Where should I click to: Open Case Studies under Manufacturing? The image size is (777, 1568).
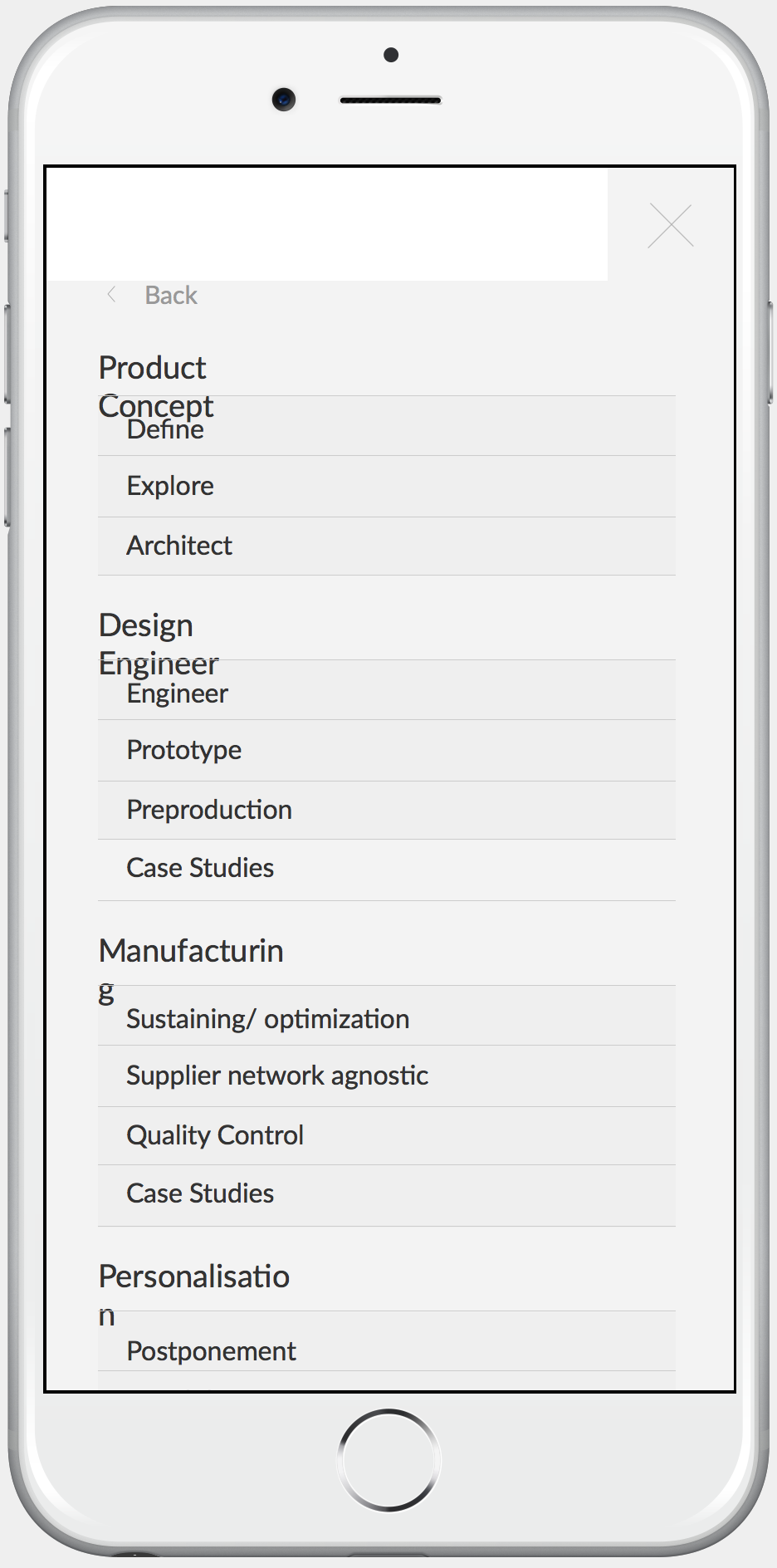(200, 1193)
